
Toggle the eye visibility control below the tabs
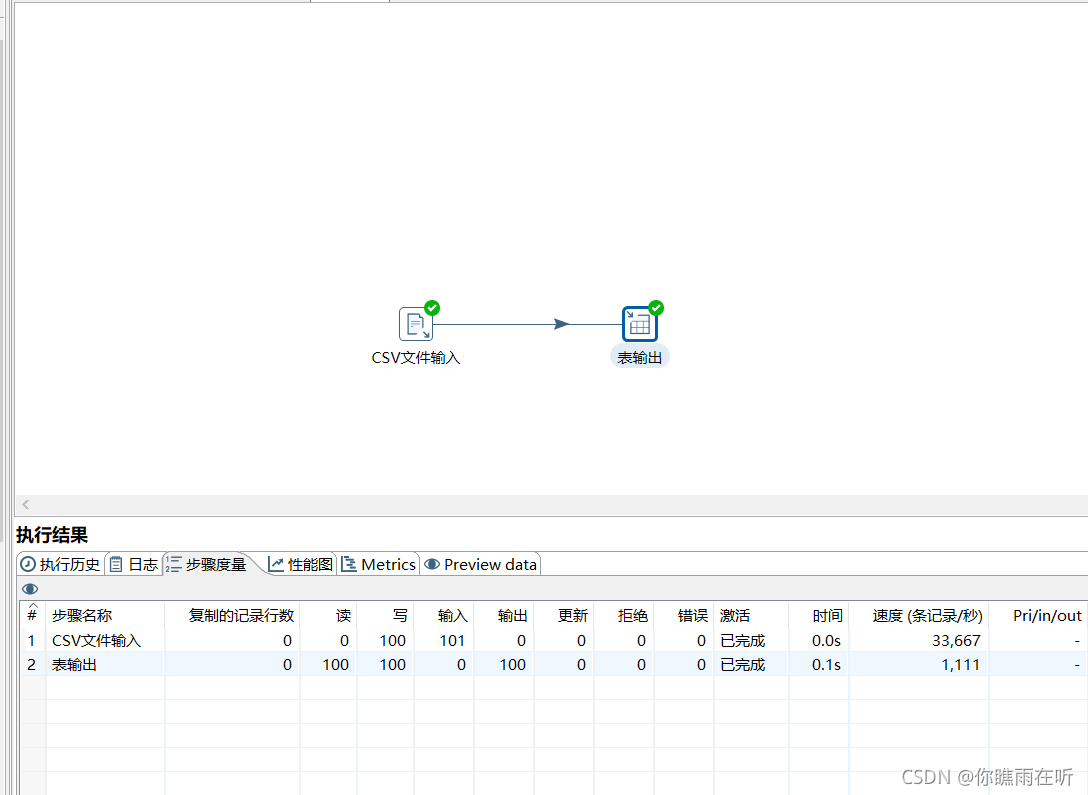29,589
